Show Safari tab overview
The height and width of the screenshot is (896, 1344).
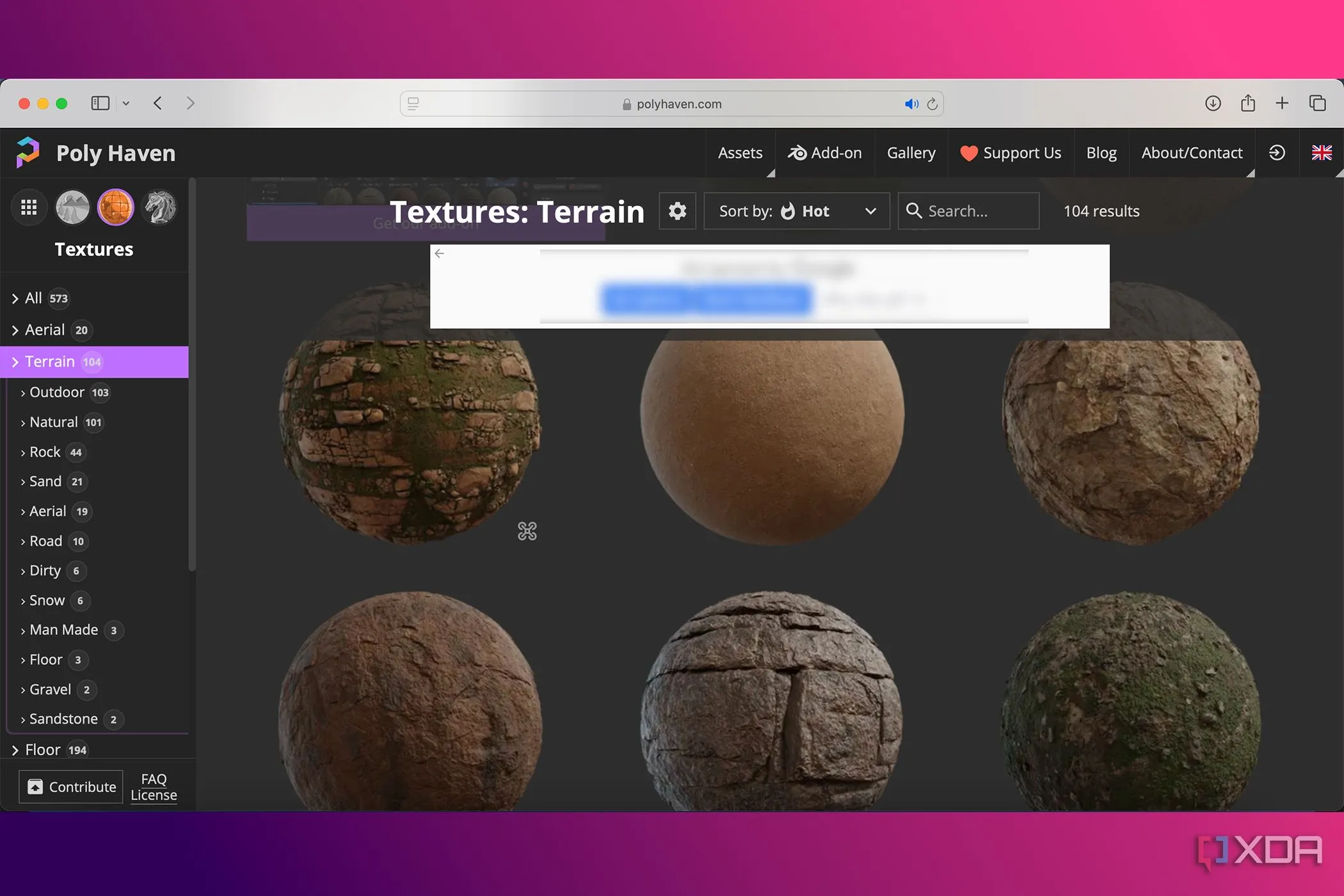(x=1317, y=103)
